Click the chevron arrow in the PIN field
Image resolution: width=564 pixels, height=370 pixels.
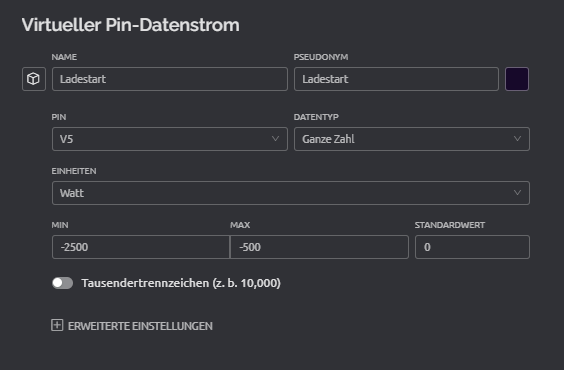[x=275, y=138]
